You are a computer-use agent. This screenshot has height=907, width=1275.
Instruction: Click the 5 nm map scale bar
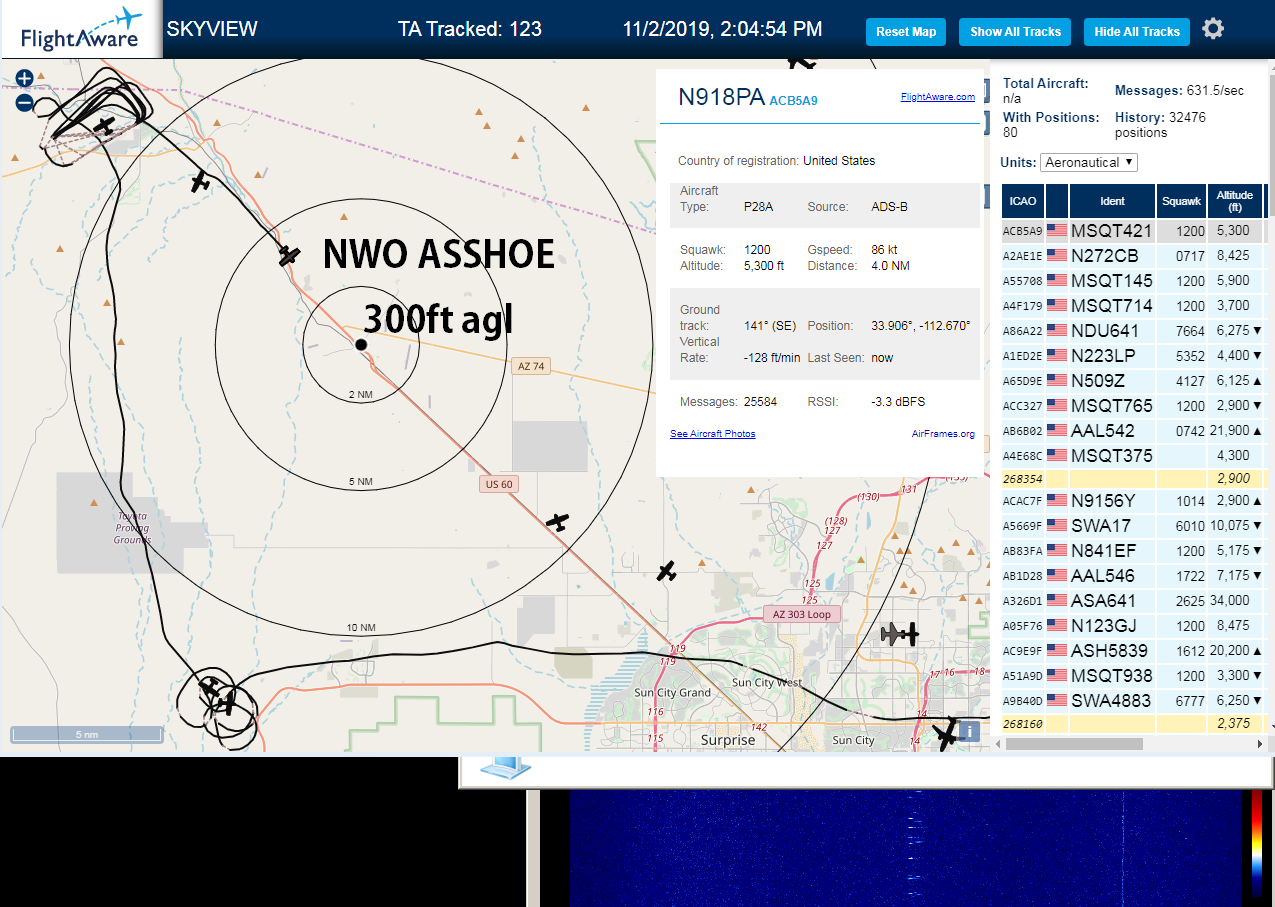[86, 734]
